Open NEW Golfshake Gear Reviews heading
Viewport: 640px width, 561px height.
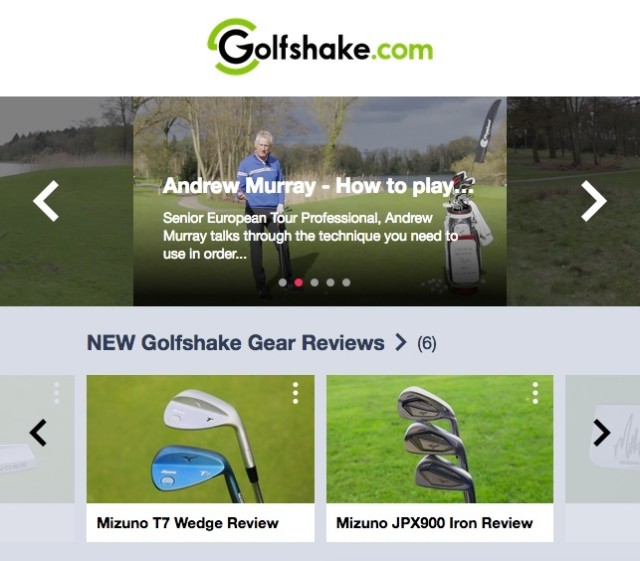236,343
